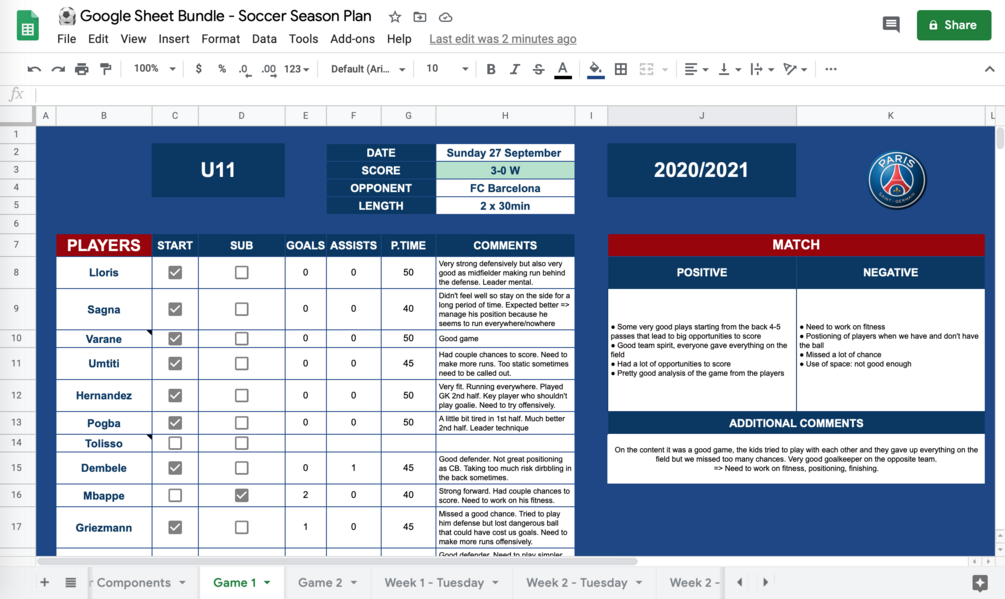
Task: Open the Borders tool
Action: pyautogui.click(x=620, y=69)
